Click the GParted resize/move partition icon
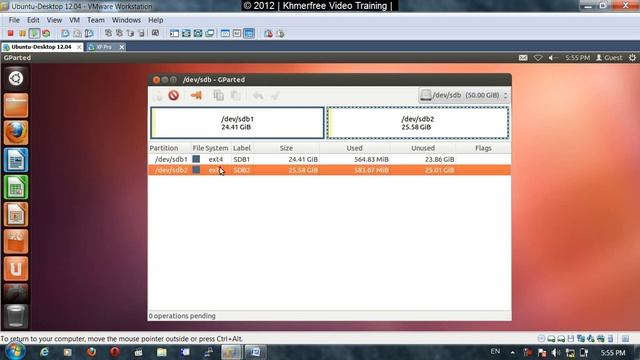This screenshot has height=360, width=640. click(196, 96)
